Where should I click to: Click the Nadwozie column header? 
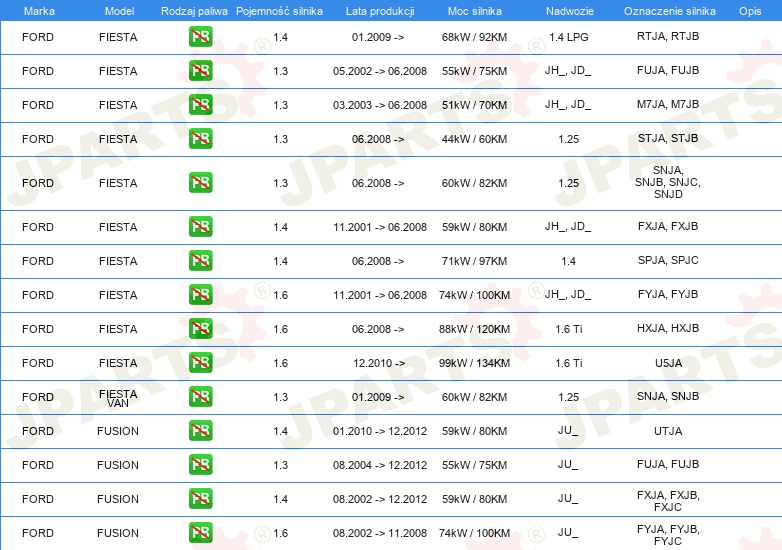pos(570,11)
